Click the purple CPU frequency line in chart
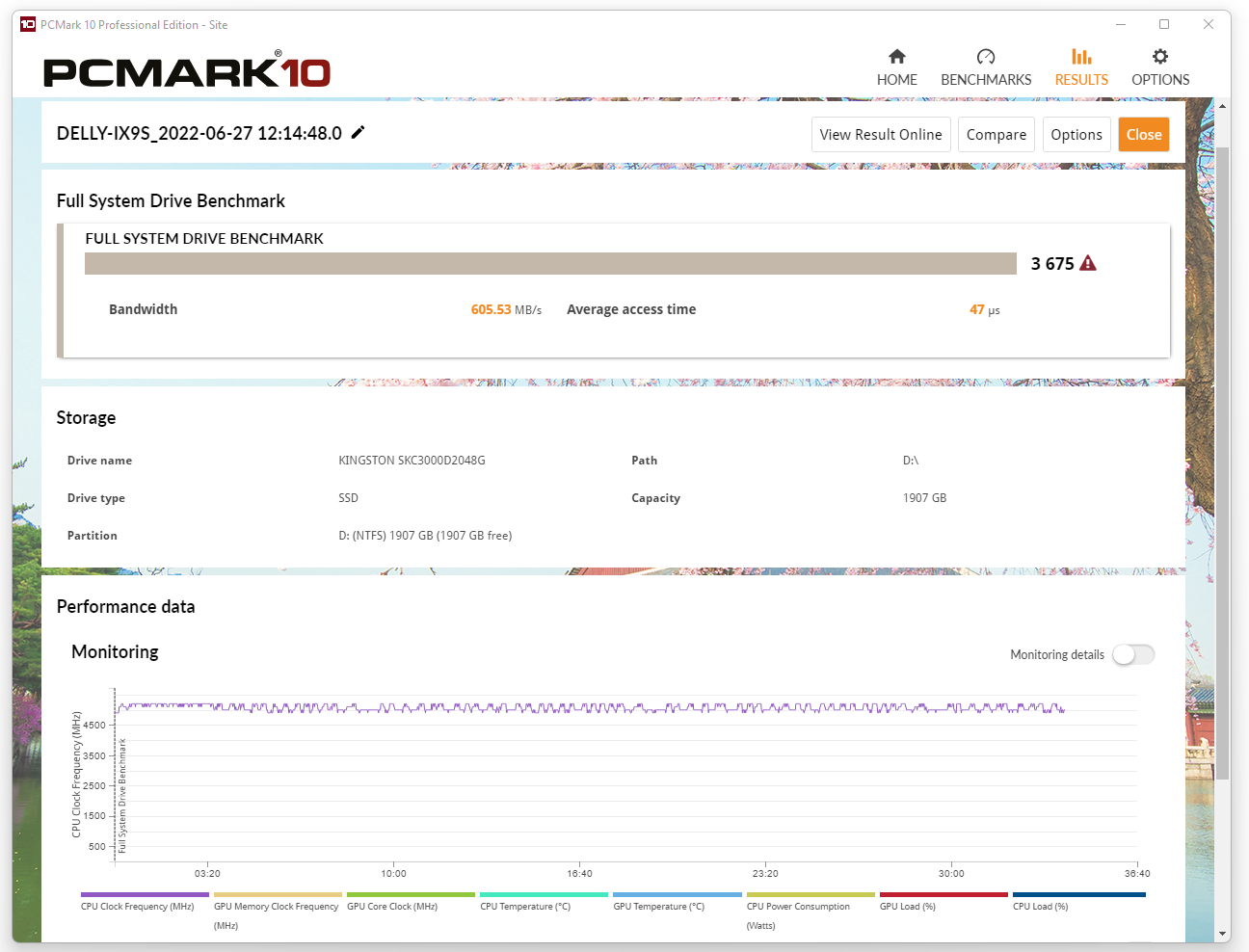The width and height of the screenshot is (1249, 952). [x=590, y=708]
